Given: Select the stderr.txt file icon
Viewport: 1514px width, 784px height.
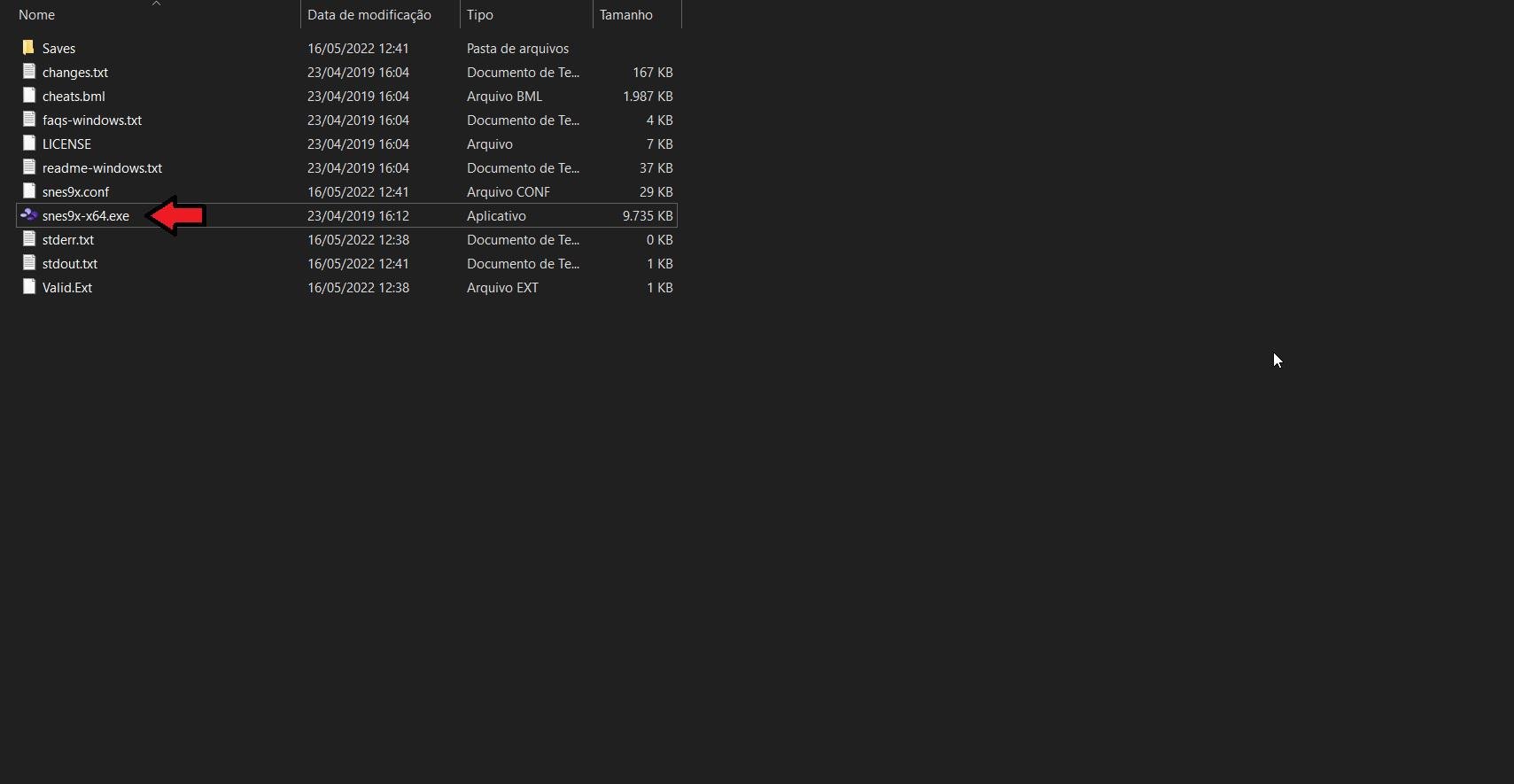Looking at the screenshot, I should coord(28,239).
